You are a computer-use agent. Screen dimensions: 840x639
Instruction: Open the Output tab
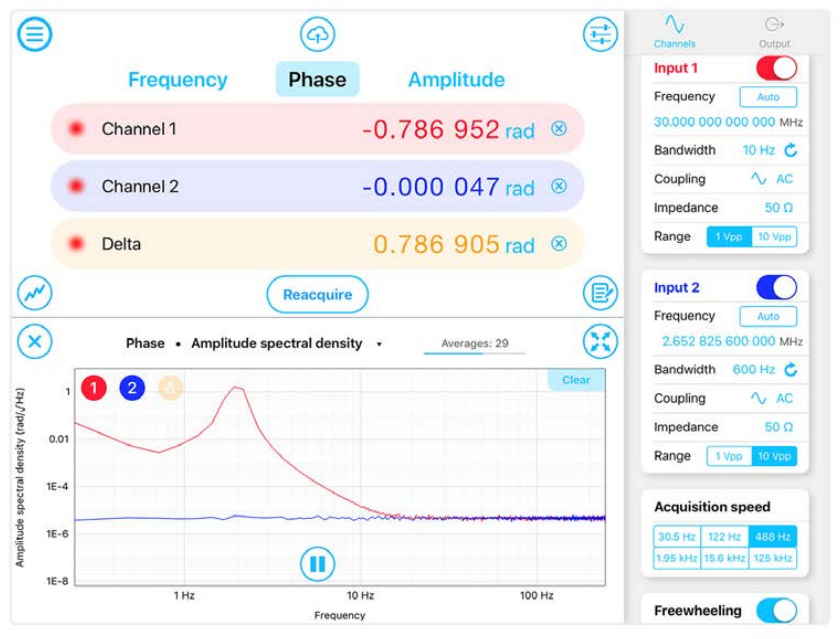click(x=774, y=33)
